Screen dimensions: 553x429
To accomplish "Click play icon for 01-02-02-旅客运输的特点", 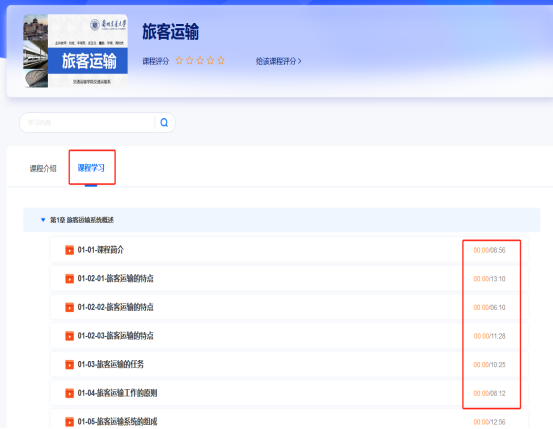I will (x=69, y=307).
